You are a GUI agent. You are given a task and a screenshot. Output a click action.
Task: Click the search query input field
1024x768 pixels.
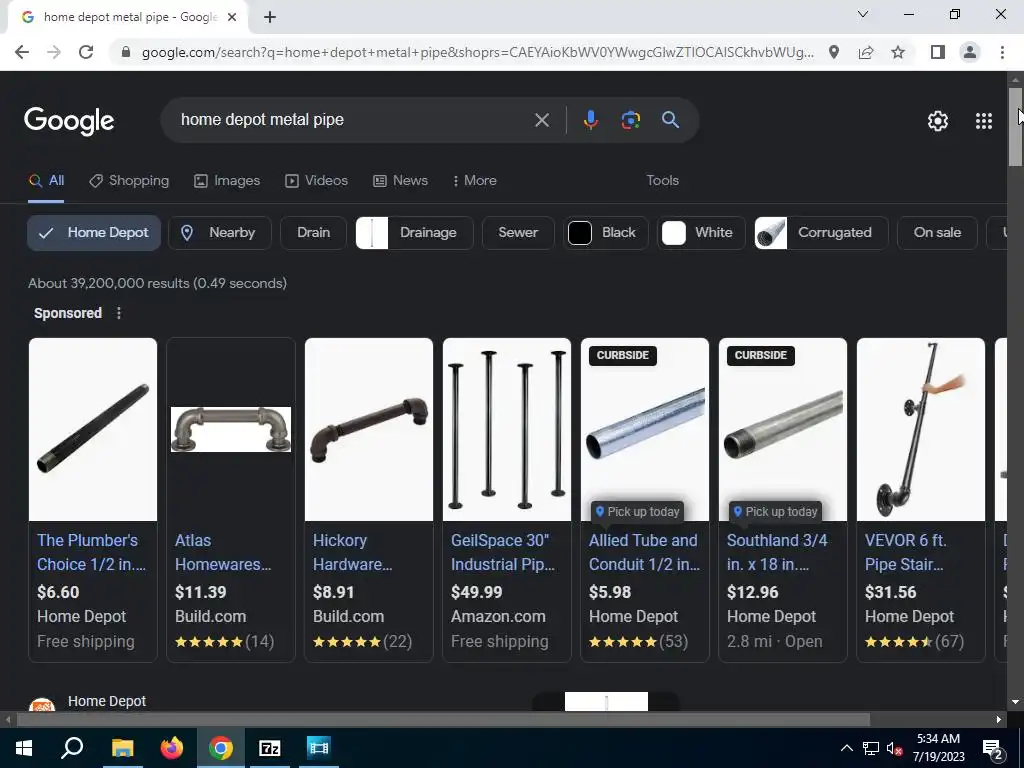coord(353,120)
